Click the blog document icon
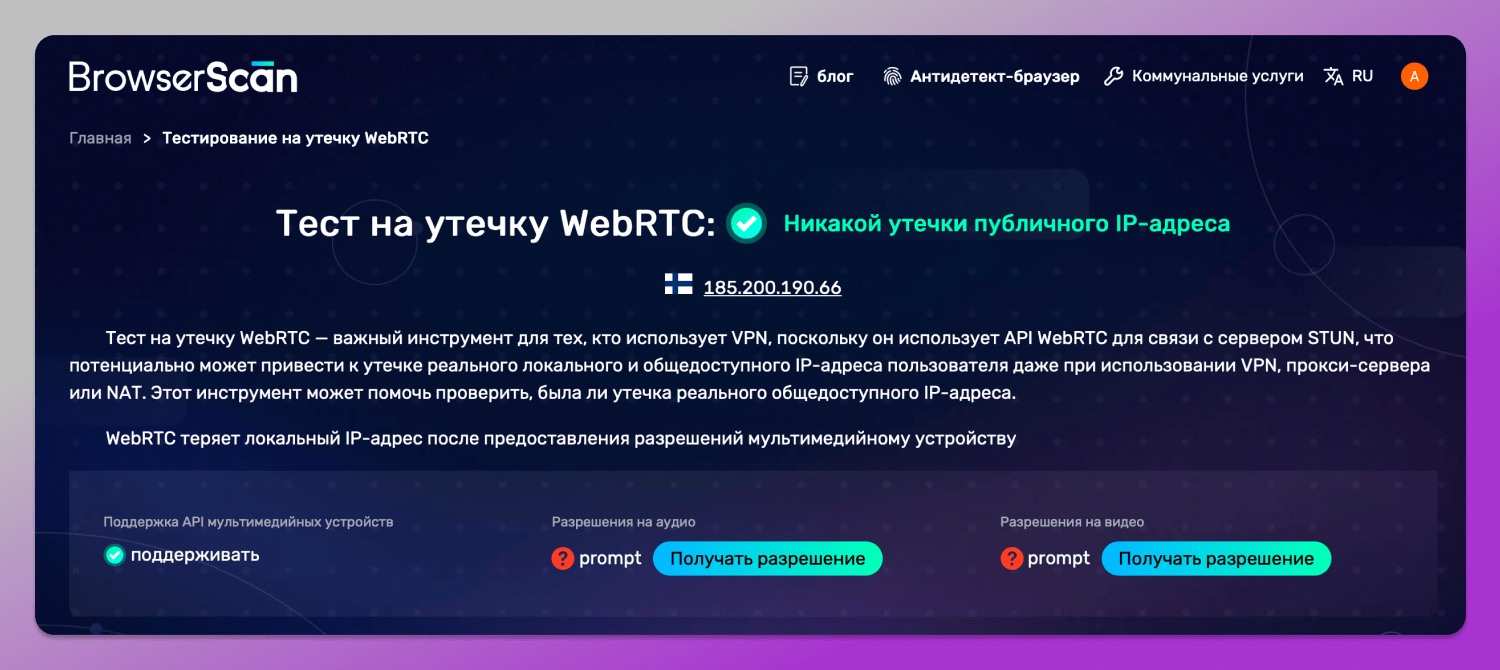 (x=797, y=75)
